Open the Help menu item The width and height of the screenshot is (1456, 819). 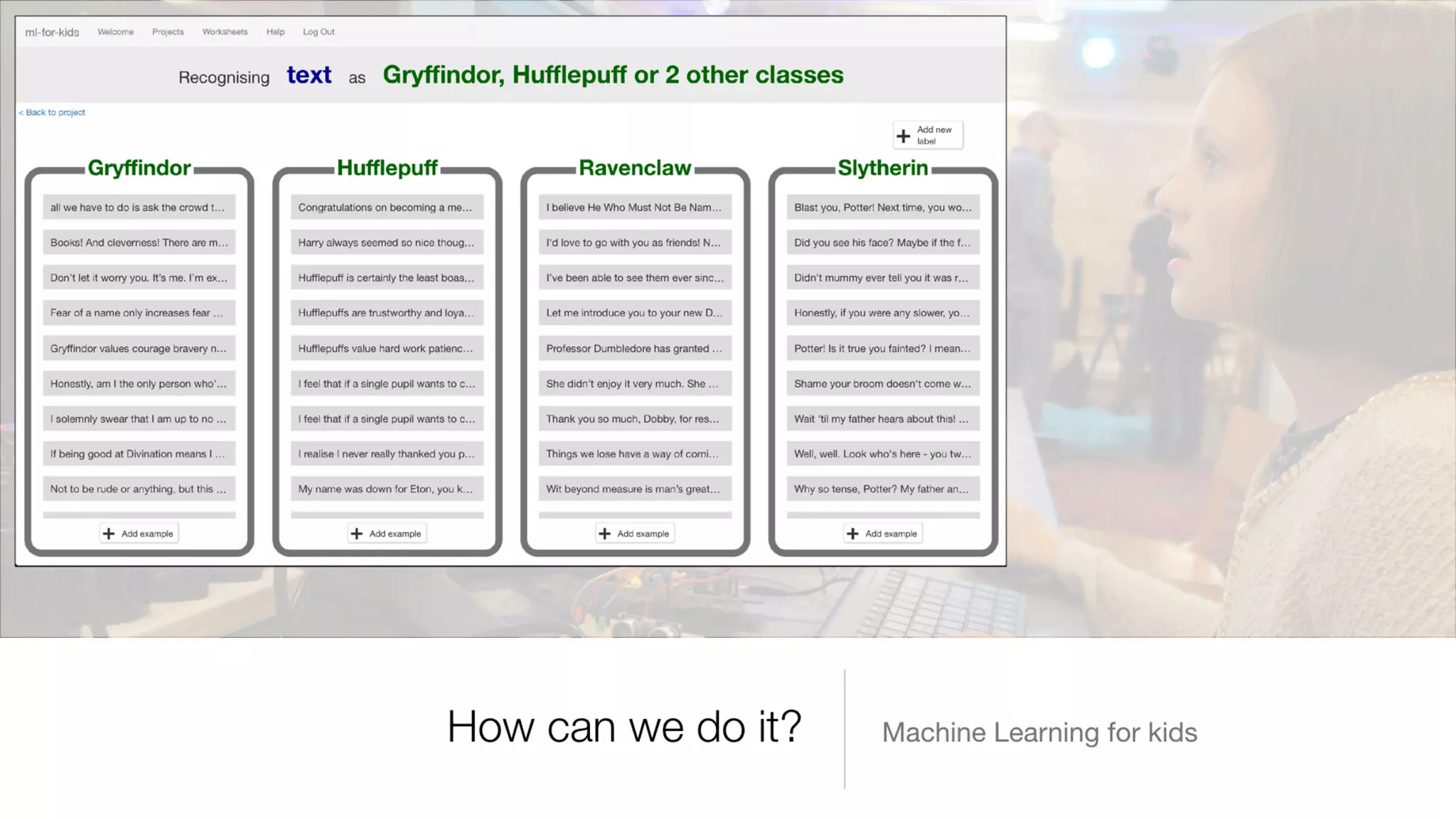pyautogui.click(x=275, y=32)
